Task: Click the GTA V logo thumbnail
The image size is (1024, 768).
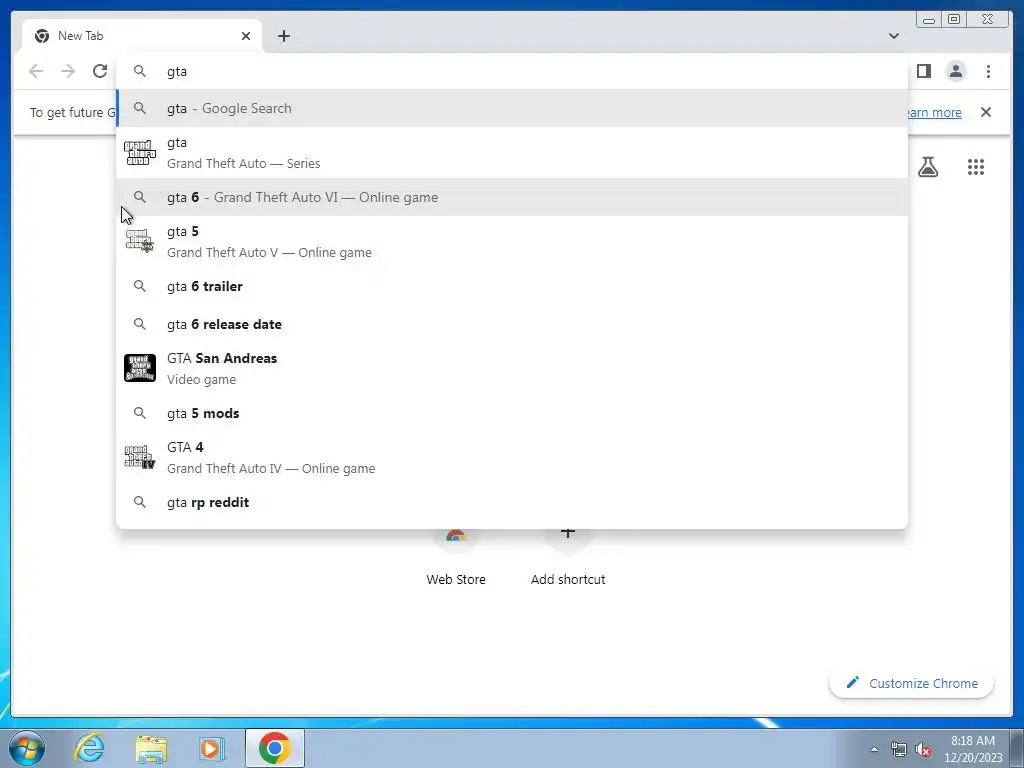Action: coord(140,242)
